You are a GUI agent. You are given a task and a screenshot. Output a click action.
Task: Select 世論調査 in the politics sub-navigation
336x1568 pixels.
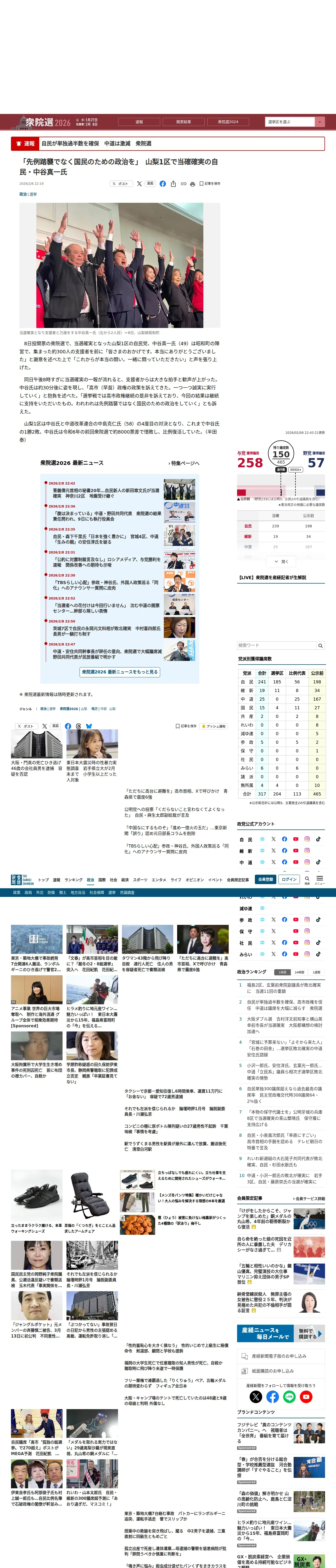[x=127, y=892]
